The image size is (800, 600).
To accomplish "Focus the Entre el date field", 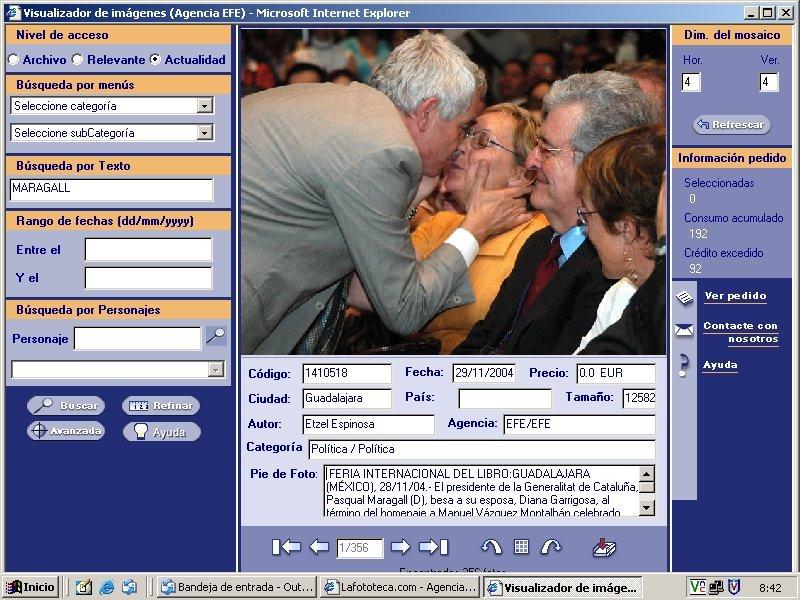I will [x=148, y=249].
